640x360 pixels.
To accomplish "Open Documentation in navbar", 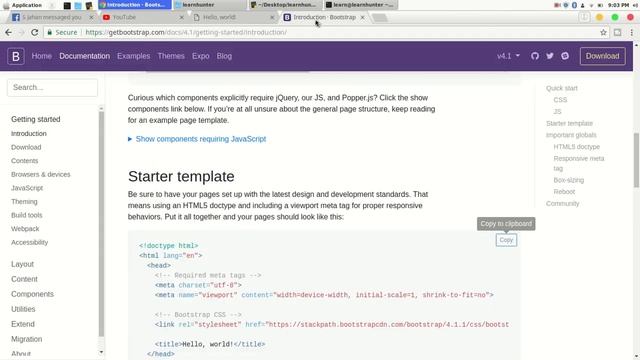I will pyautogui.click(x=84, y=56).
